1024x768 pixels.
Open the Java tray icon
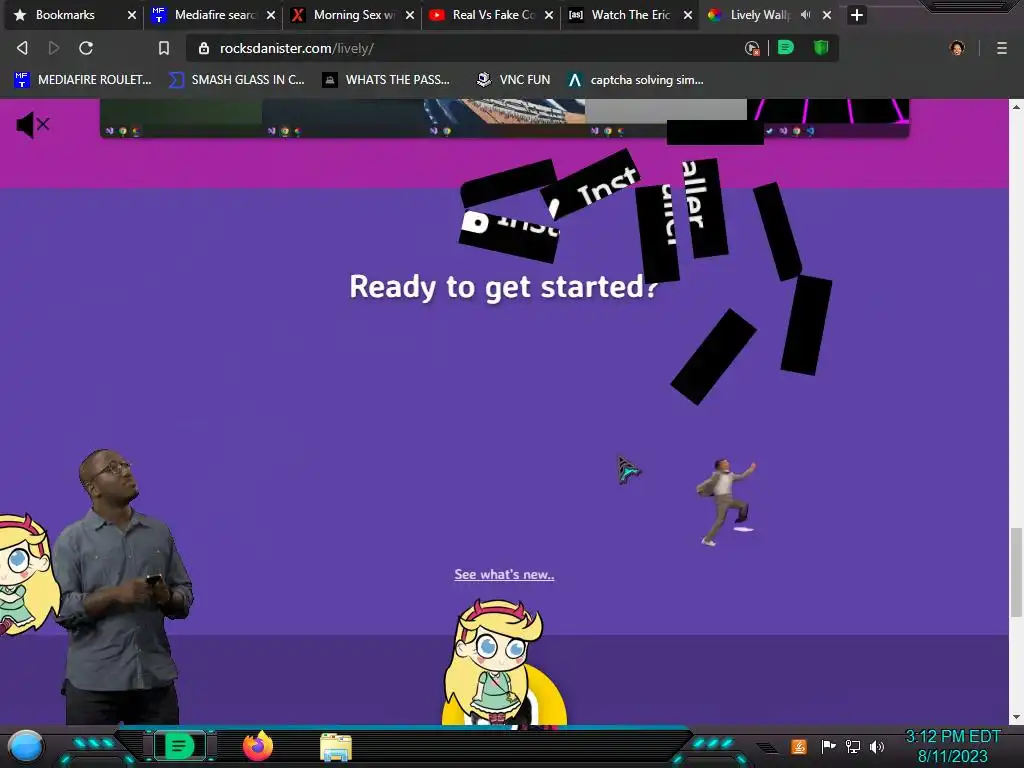pos(799,746)
